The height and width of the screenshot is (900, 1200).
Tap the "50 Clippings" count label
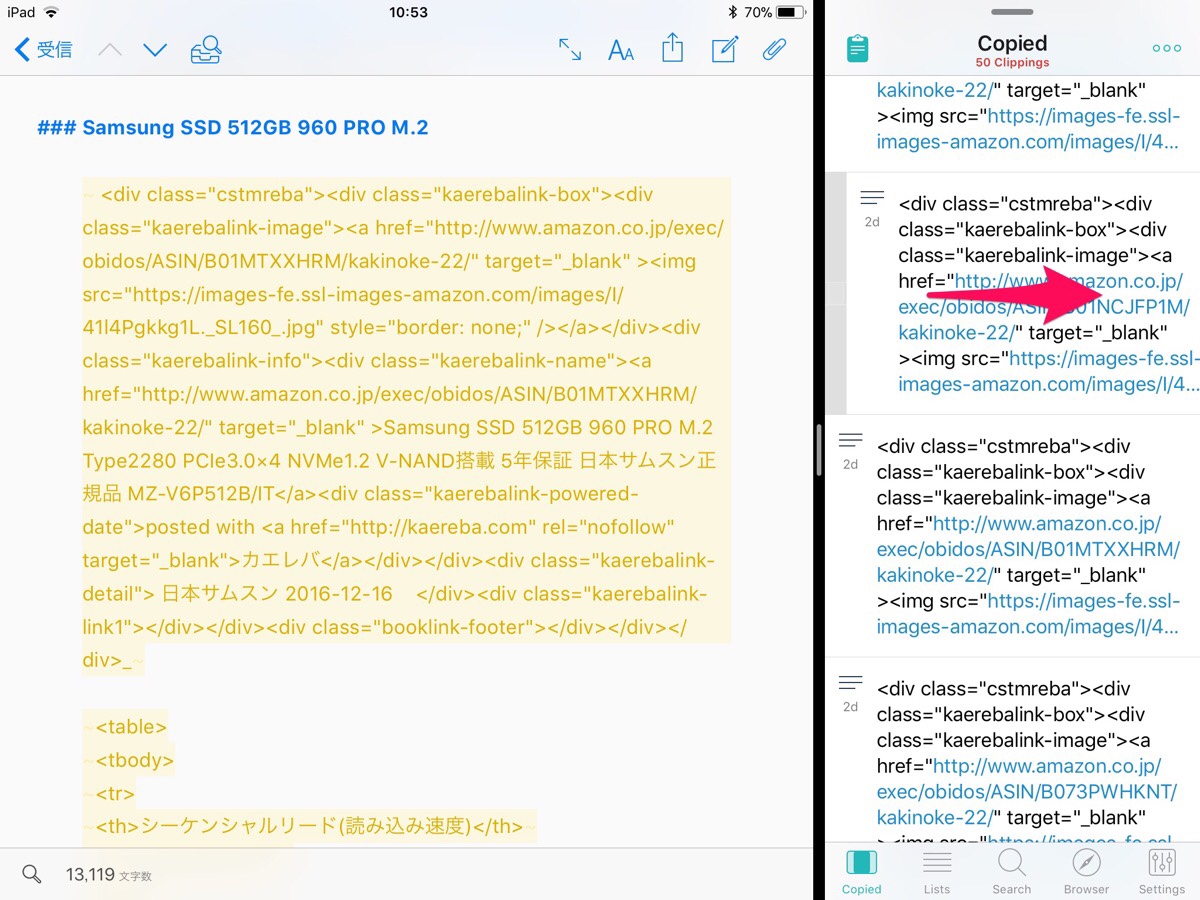point(1012,62)
